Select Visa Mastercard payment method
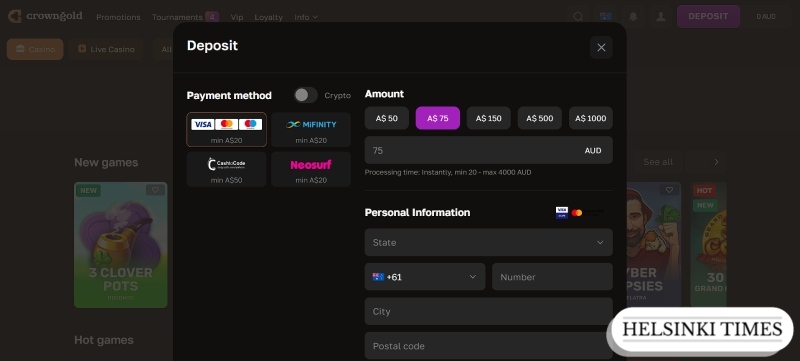This screenshot has width=800, height=361. 227,130
